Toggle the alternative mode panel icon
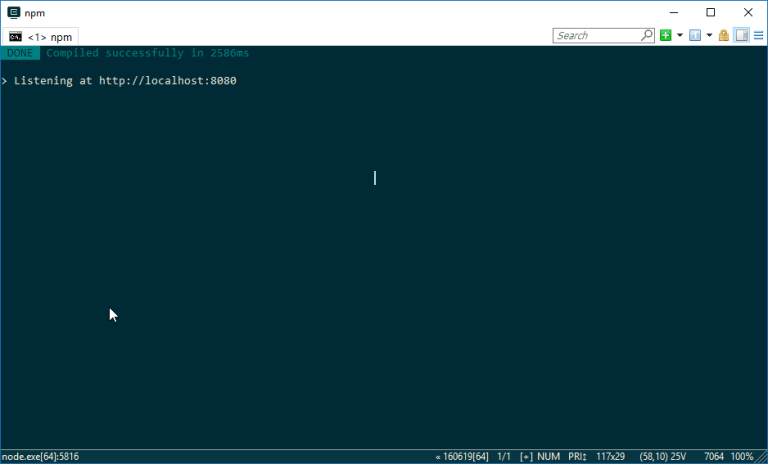The width and height of the screenshot is (768, 464). tap(741, 35)
